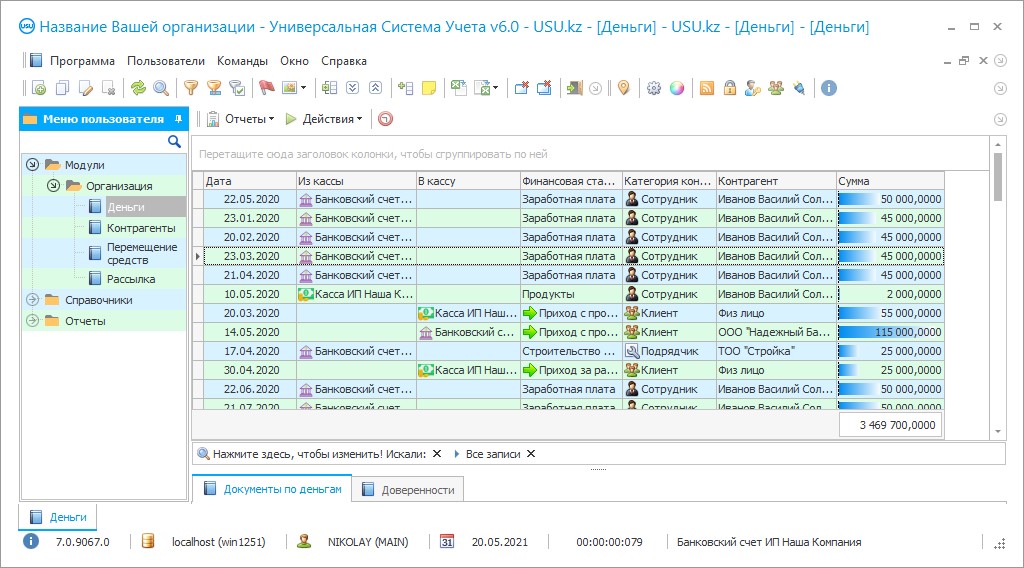Clear the Искали search cross
Screen dimensions: 1024x568
tap(437, 454)
